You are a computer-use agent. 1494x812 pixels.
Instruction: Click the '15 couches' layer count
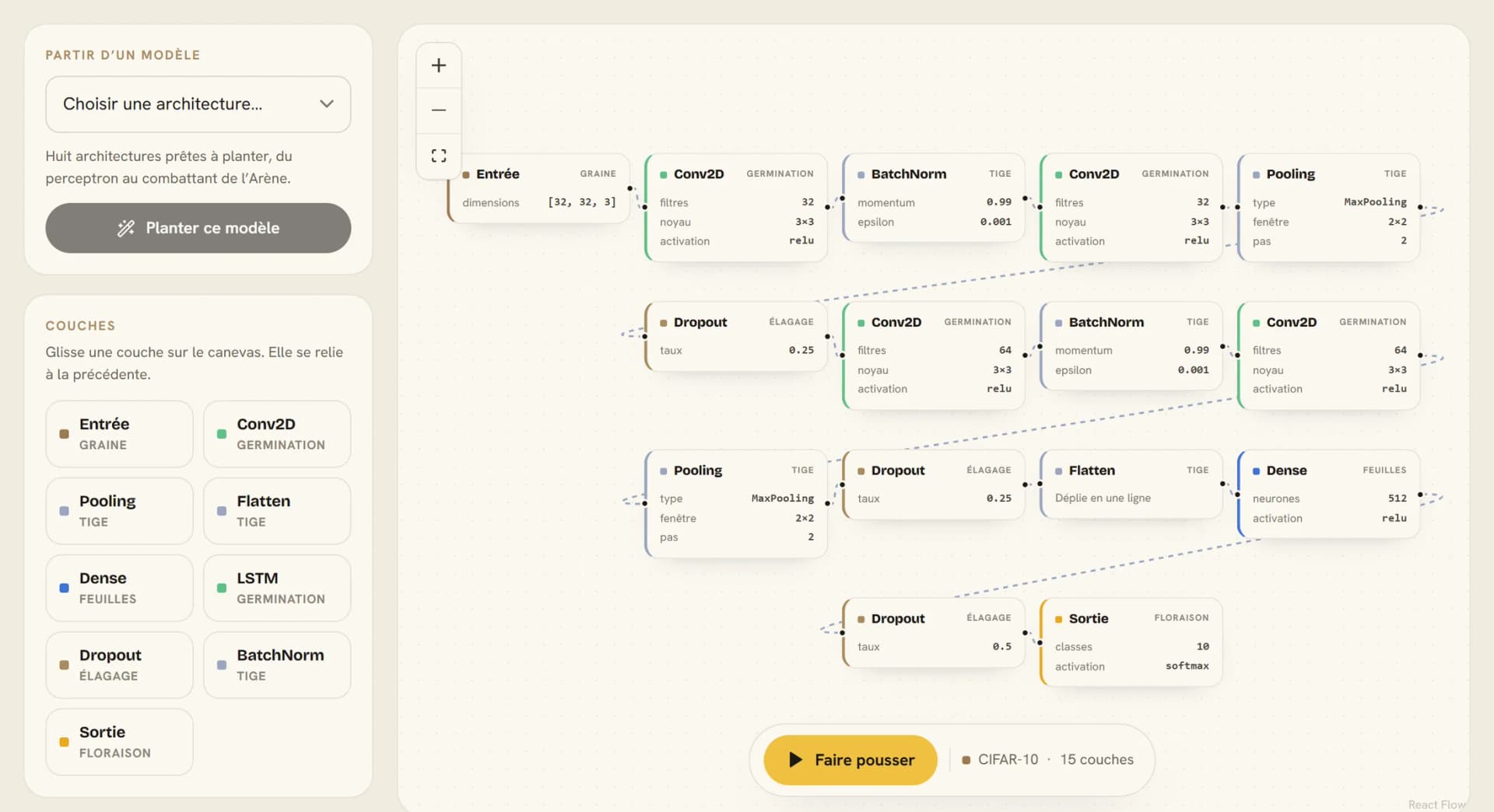1097,760
